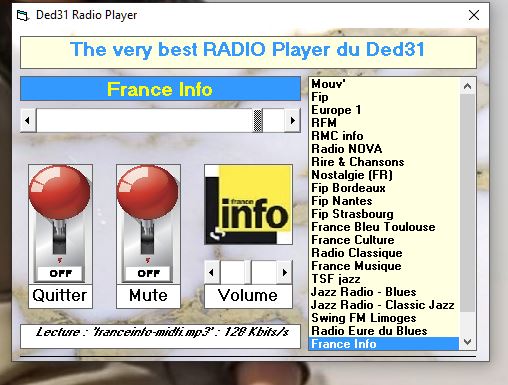Increase volume with the right arrow

click(x=284, y=272)
